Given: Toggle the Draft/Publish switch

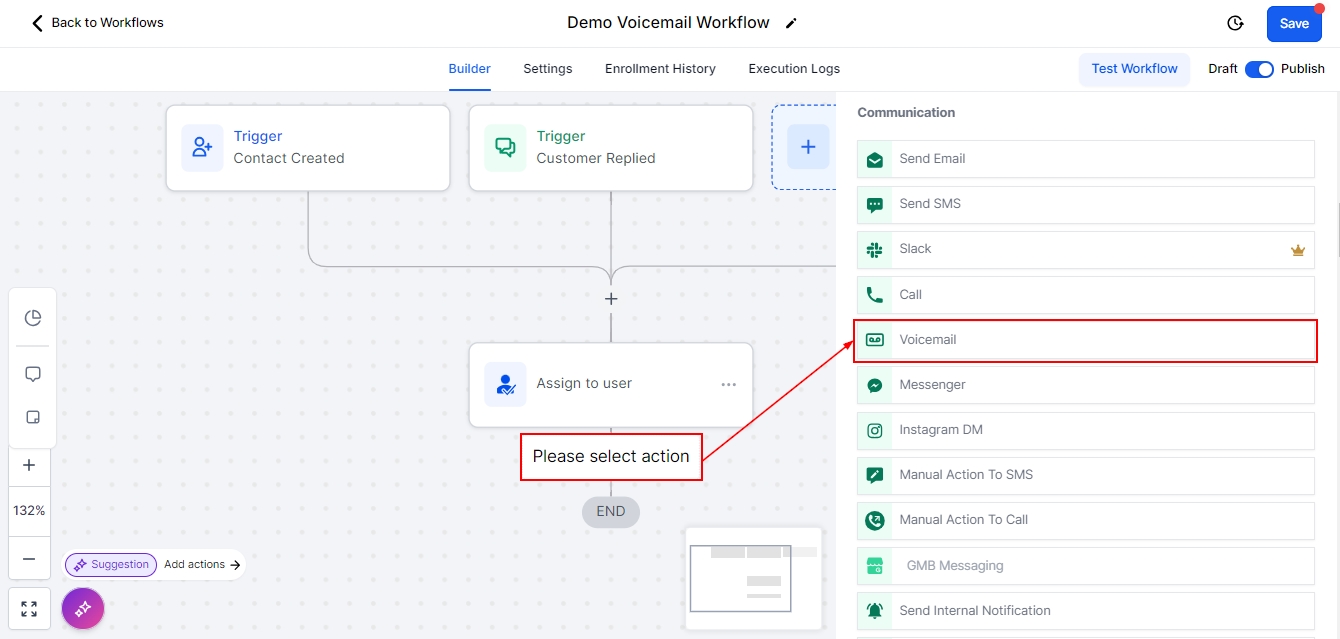Looking at the screenshot, I should pyautogui.click(x=1259, y=69).
